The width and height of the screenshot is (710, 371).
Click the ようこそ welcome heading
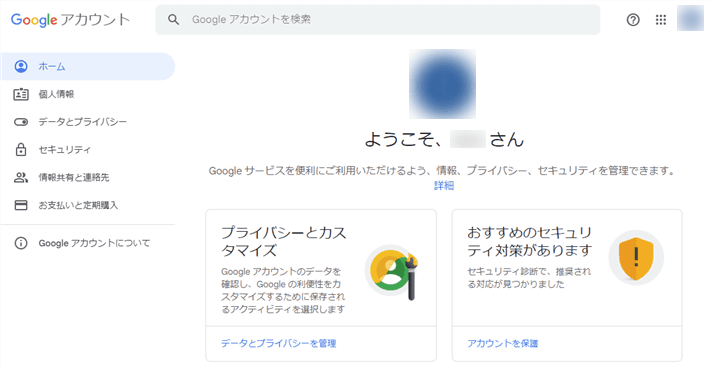click(x=444, y=139)
